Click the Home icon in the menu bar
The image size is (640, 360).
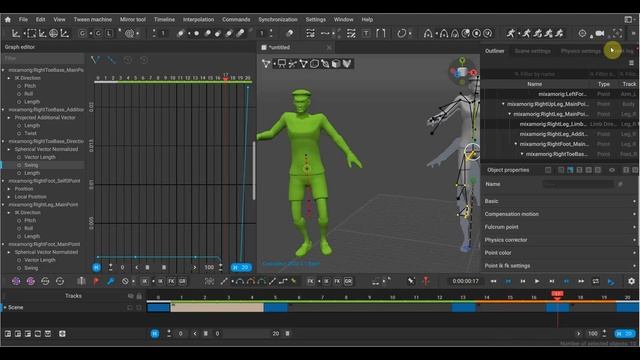(8, 19)
